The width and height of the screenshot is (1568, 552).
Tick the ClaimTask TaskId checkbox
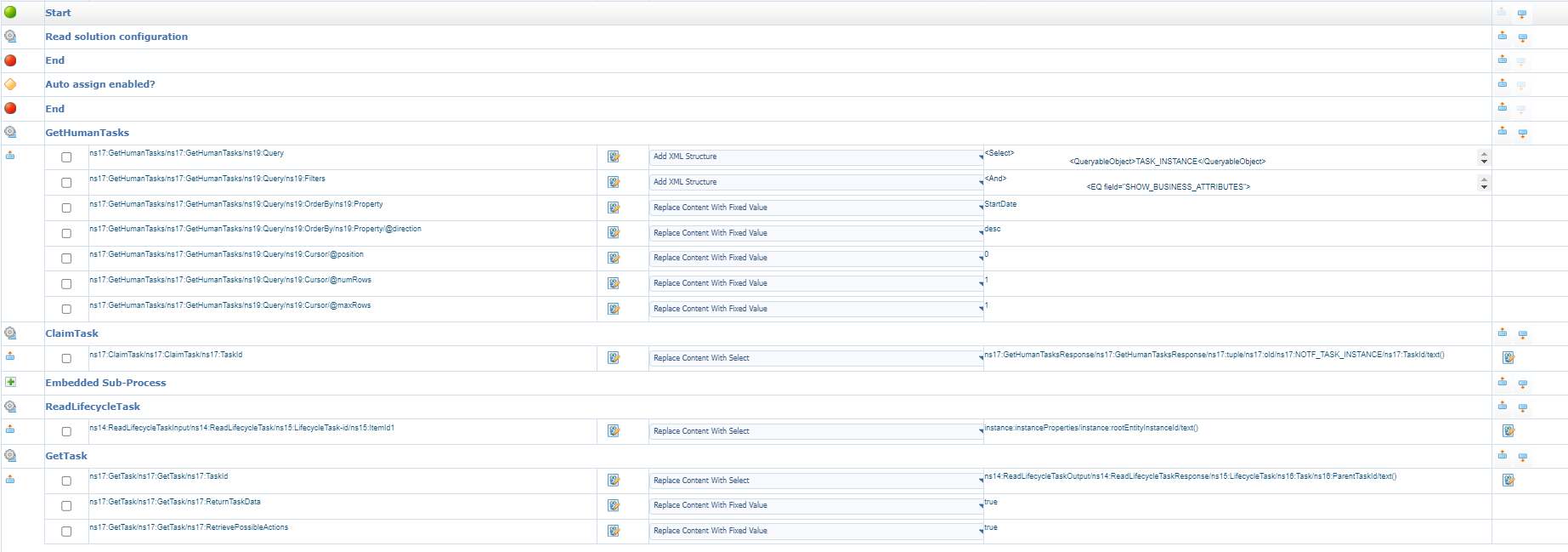66,359
